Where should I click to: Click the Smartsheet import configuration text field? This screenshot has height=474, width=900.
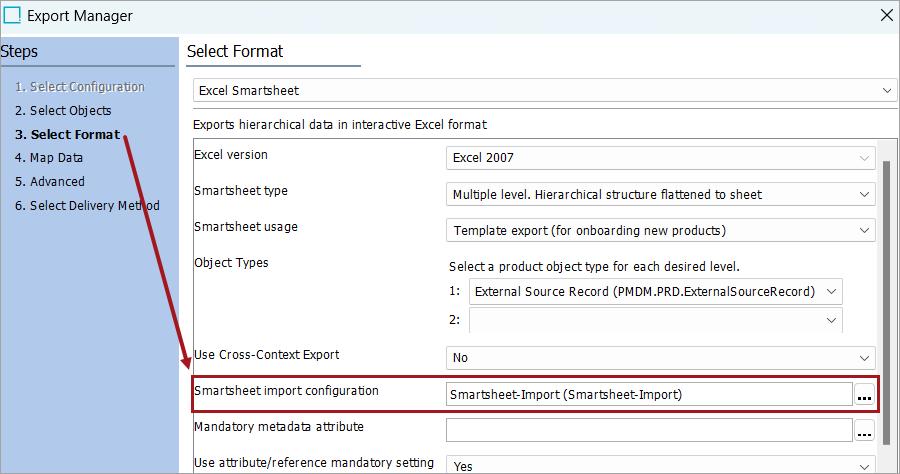(x=648, y=395)
